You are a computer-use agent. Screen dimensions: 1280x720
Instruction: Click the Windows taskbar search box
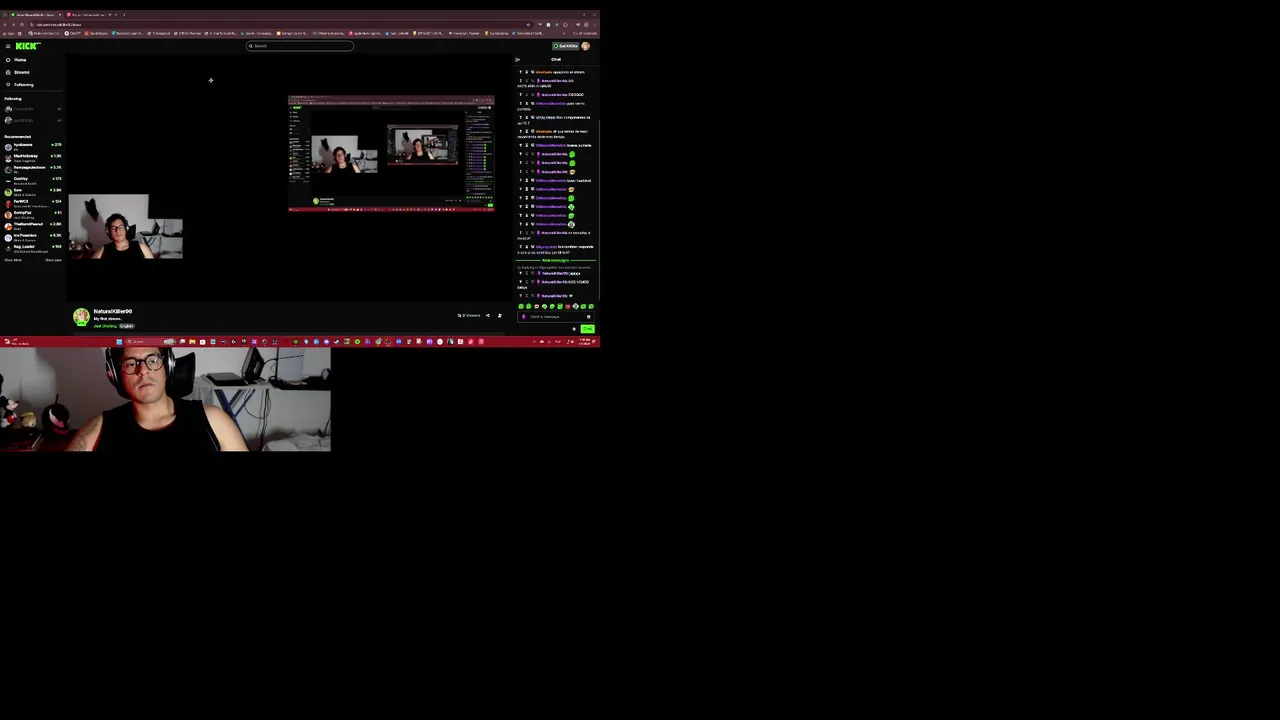click(150, 342)
